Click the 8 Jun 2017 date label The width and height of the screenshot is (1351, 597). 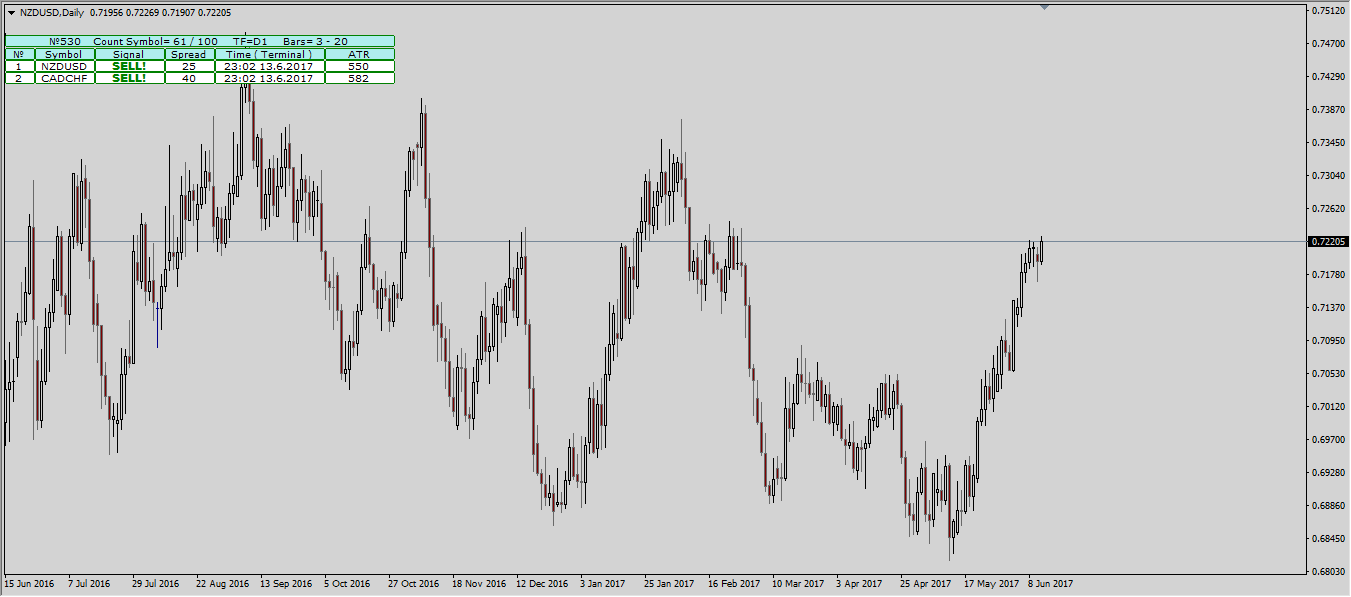click(1050, 583)
